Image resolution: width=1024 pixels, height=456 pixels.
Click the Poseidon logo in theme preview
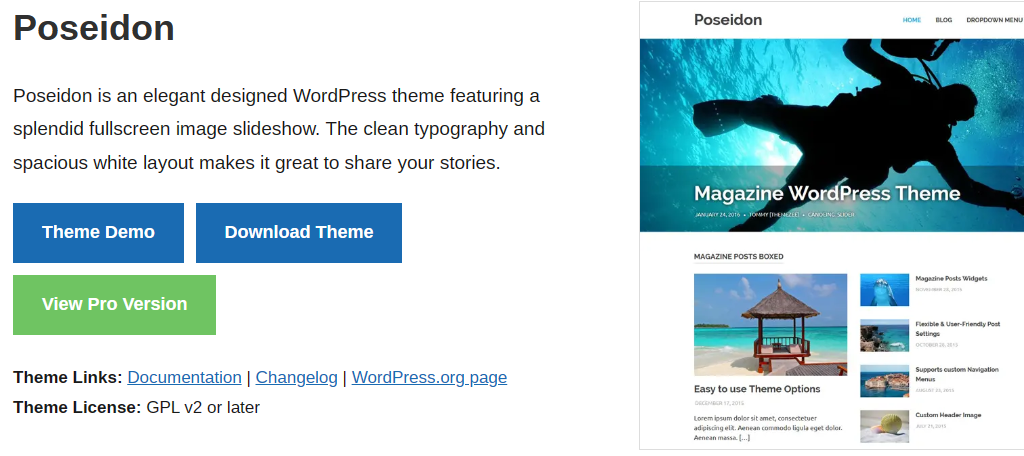pos(728,20)
